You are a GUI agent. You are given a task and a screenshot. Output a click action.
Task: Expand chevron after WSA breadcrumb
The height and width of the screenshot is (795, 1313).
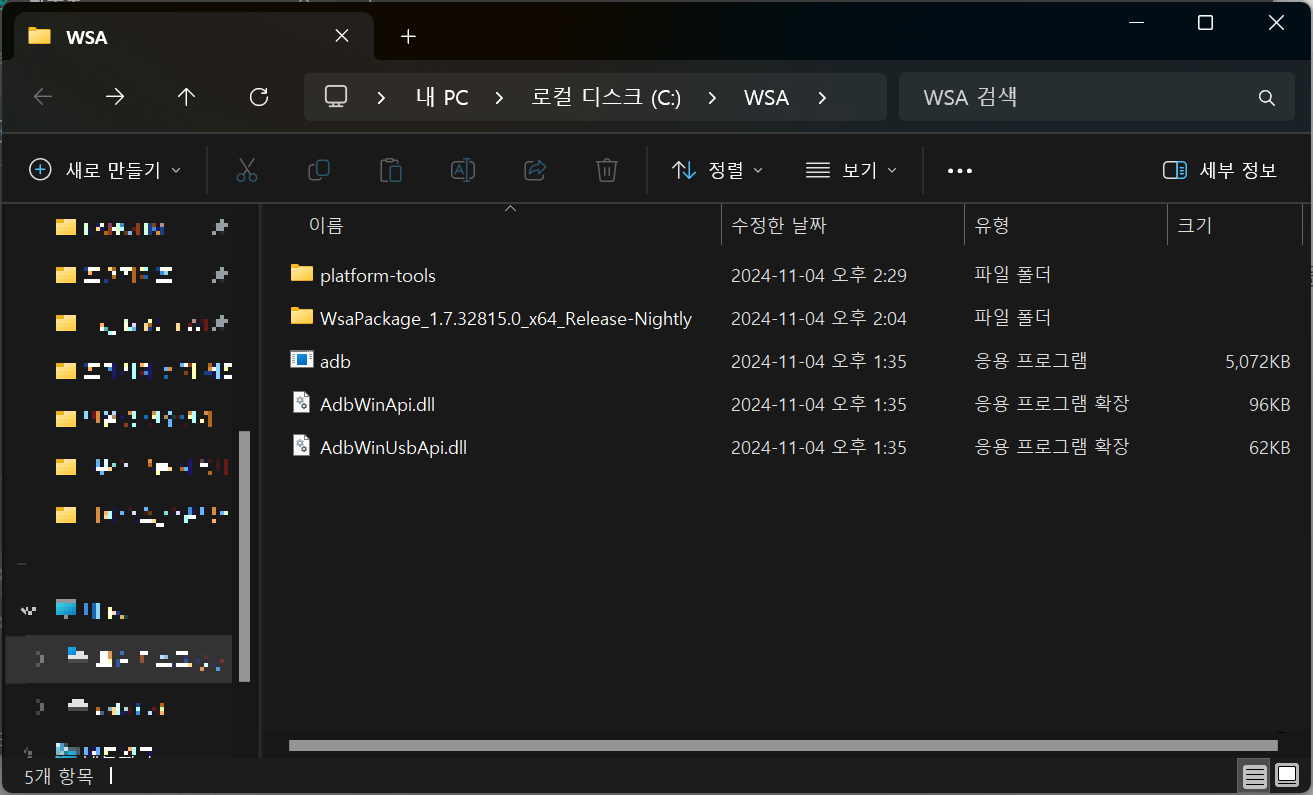tap(822, 98)
